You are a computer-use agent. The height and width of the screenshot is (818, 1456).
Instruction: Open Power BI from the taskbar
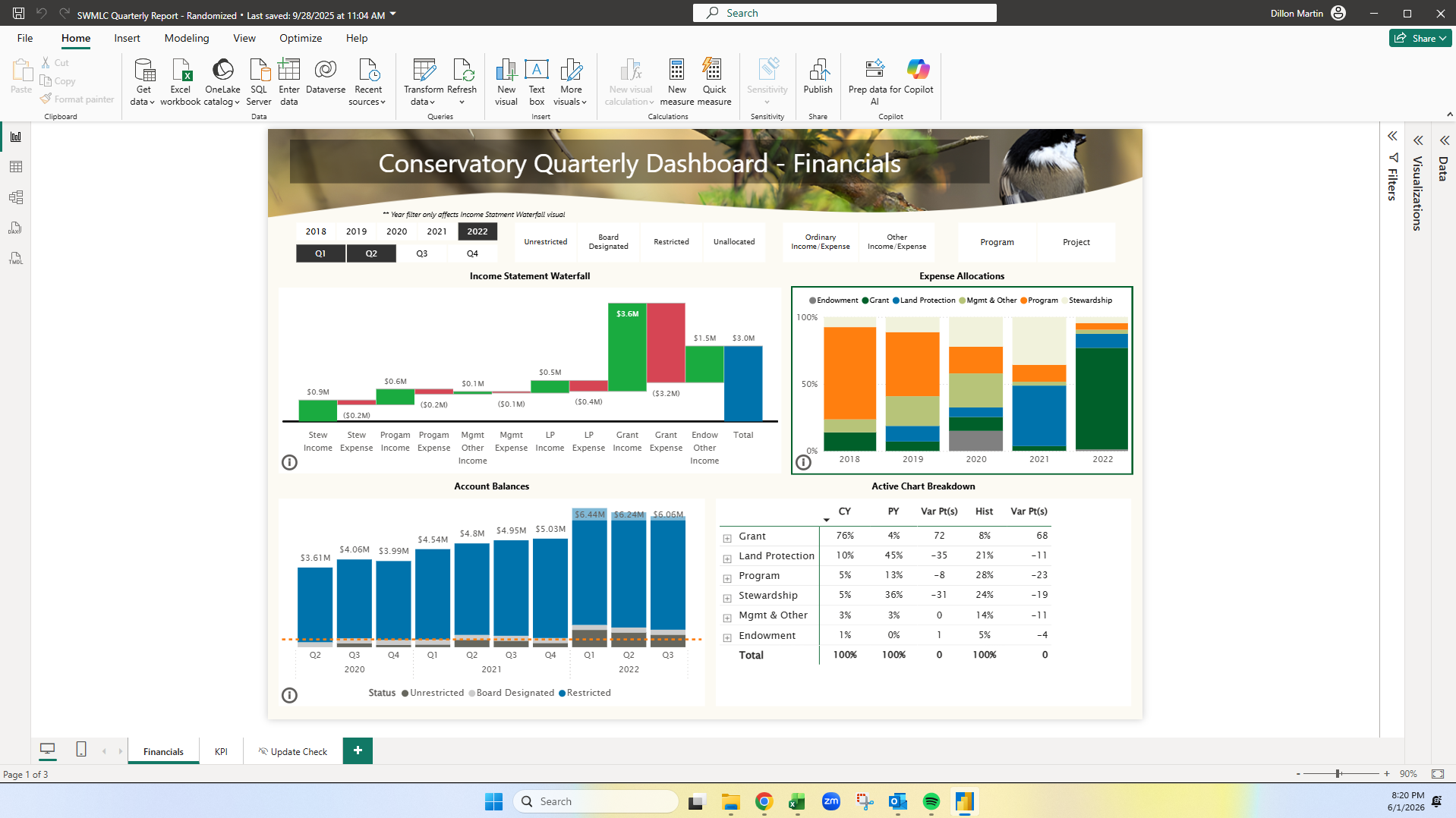coord(965,801)
